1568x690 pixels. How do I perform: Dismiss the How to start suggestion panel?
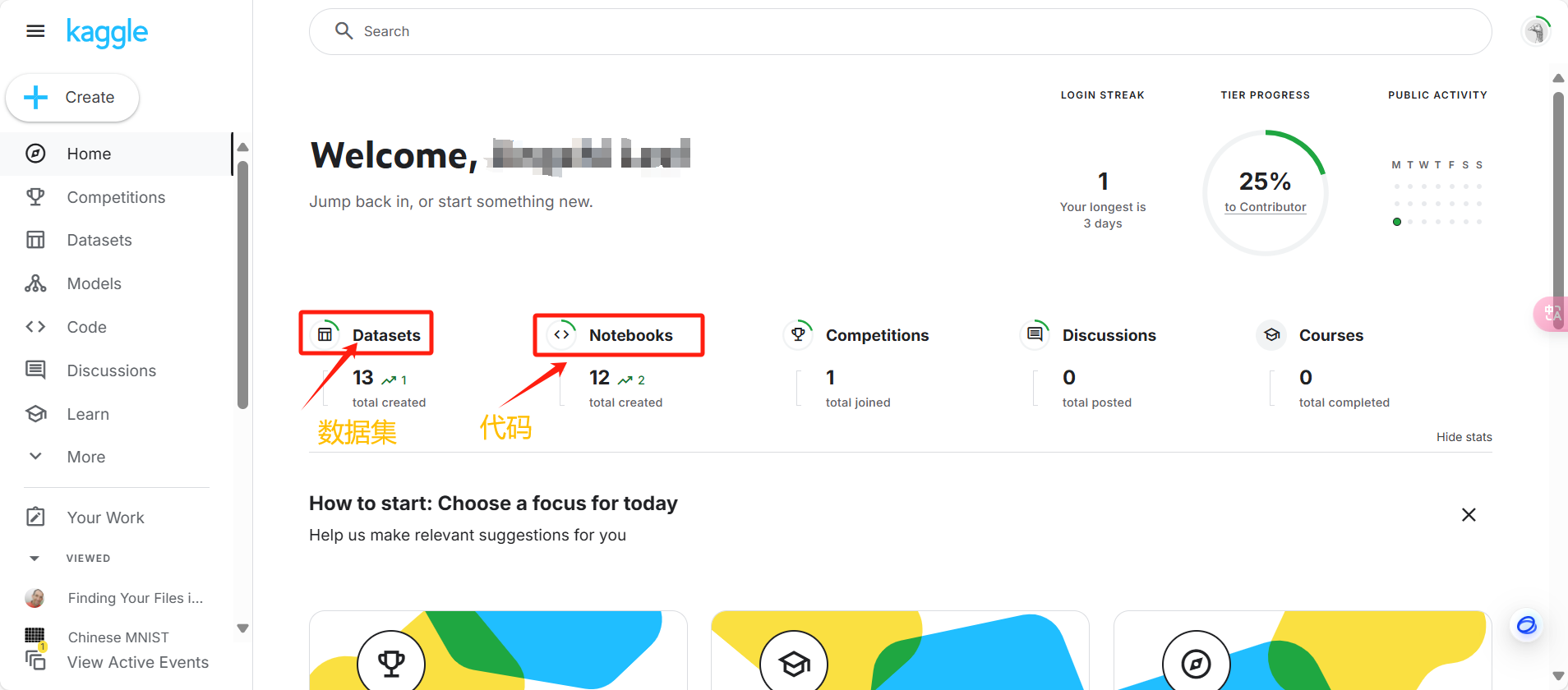click(x=1469, y=514)
